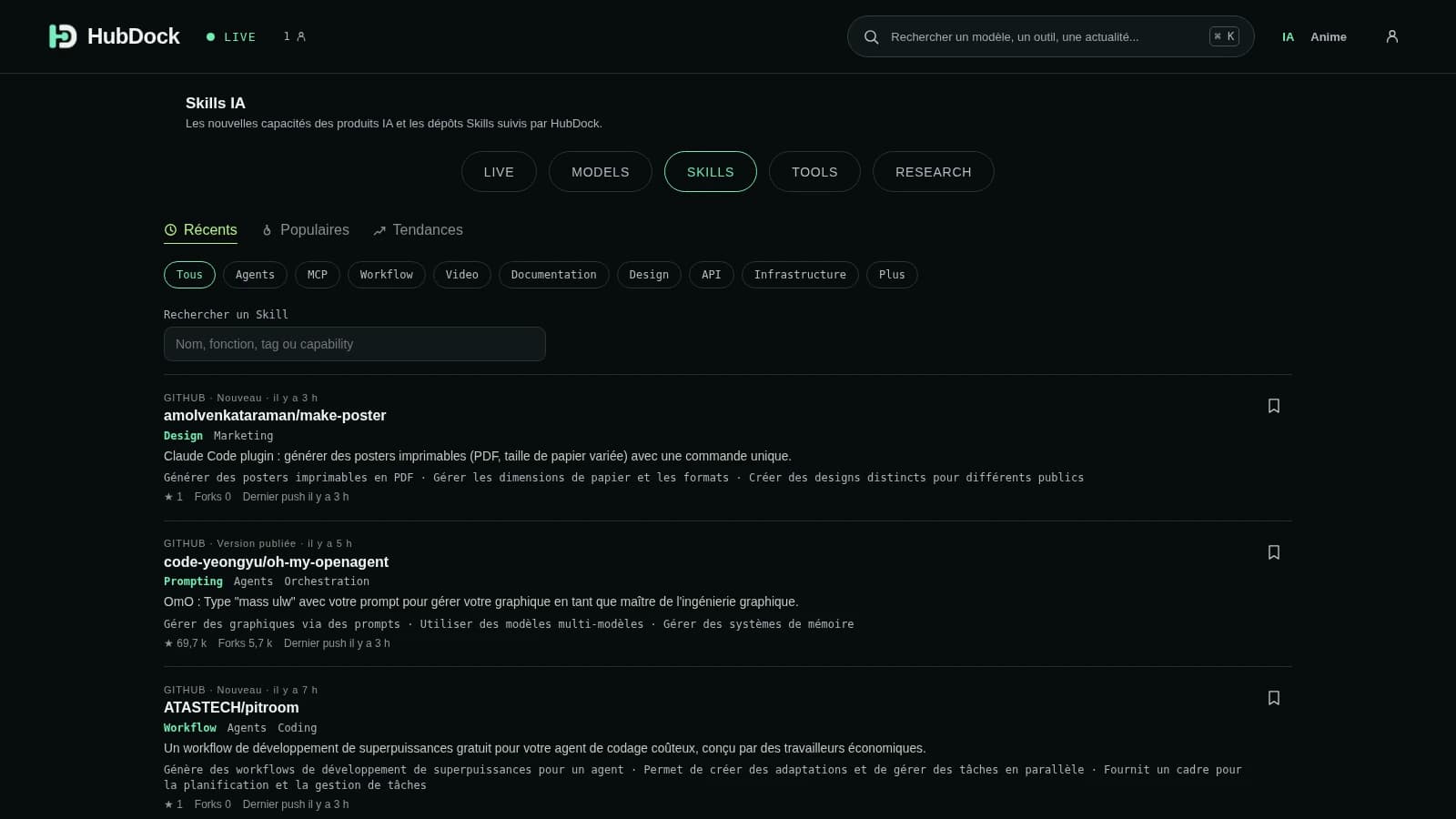Open code-yeongyu/oh-my-openagent repository

click(276, 562)
